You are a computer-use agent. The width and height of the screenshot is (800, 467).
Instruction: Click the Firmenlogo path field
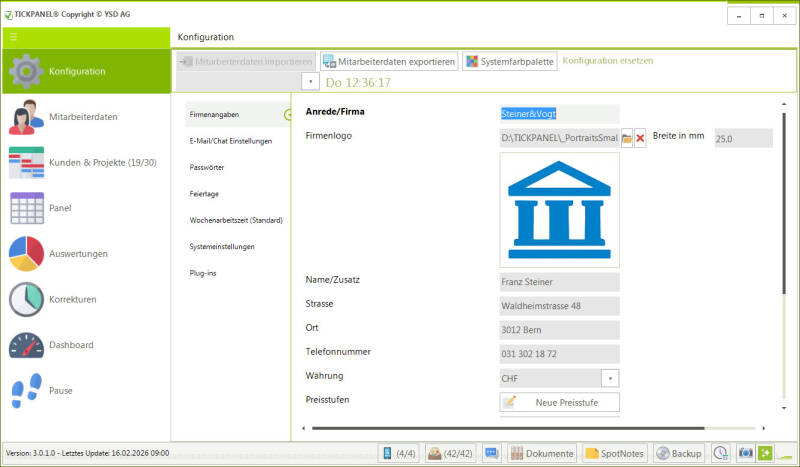click(x=559, y=138)
